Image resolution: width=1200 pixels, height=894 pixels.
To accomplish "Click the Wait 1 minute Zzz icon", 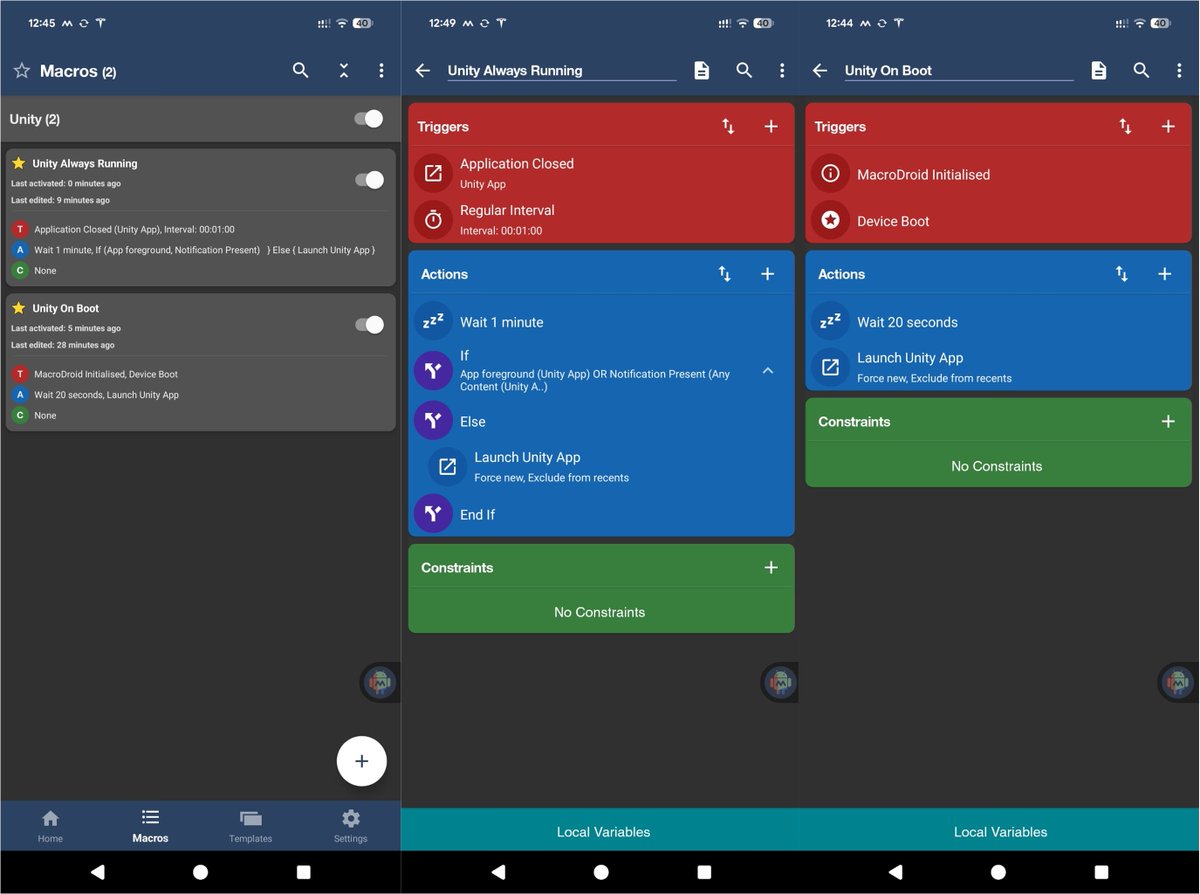I will [433, 321].
